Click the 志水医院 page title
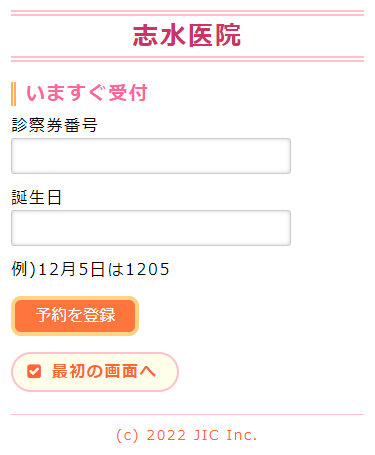The width and height of the screenshot is (375, 455). pyautogui.click(x=187, y=35)
